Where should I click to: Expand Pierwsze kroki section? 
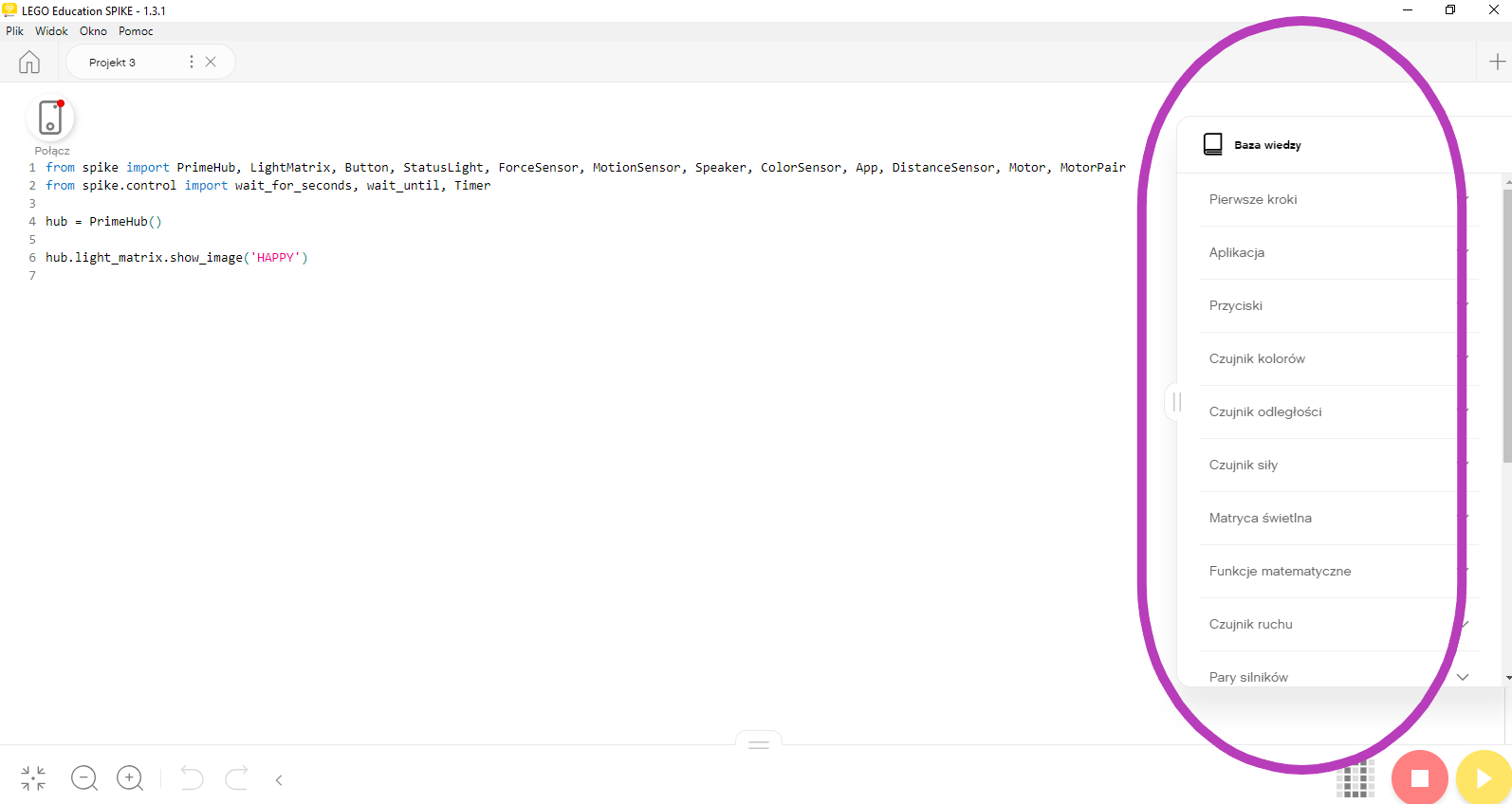click(x=1337, y=199)
